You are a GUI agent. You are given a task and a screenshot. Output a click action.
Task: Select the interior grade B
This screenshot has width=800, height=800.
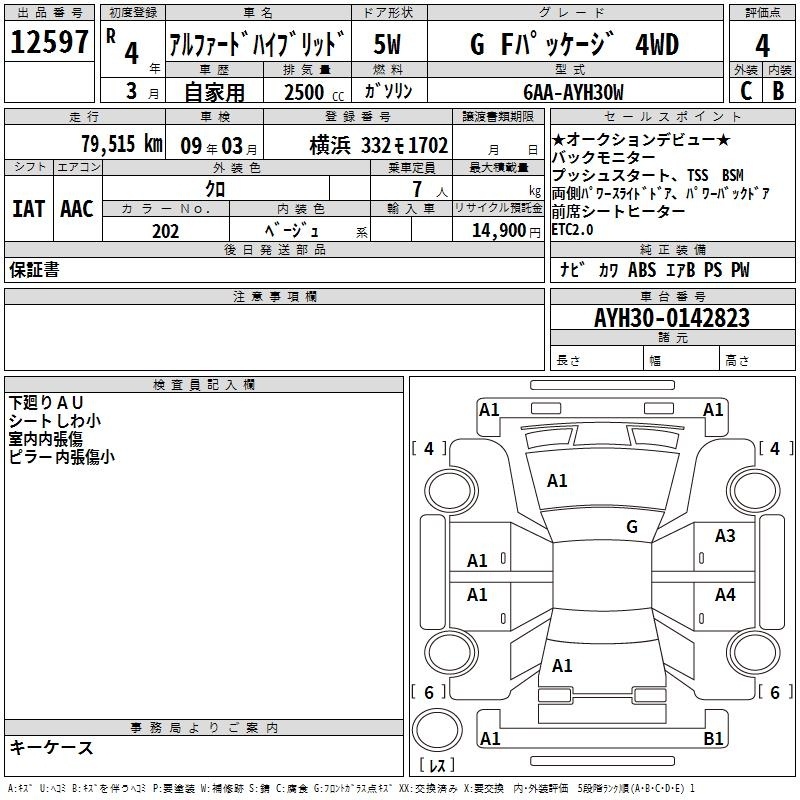778,92
